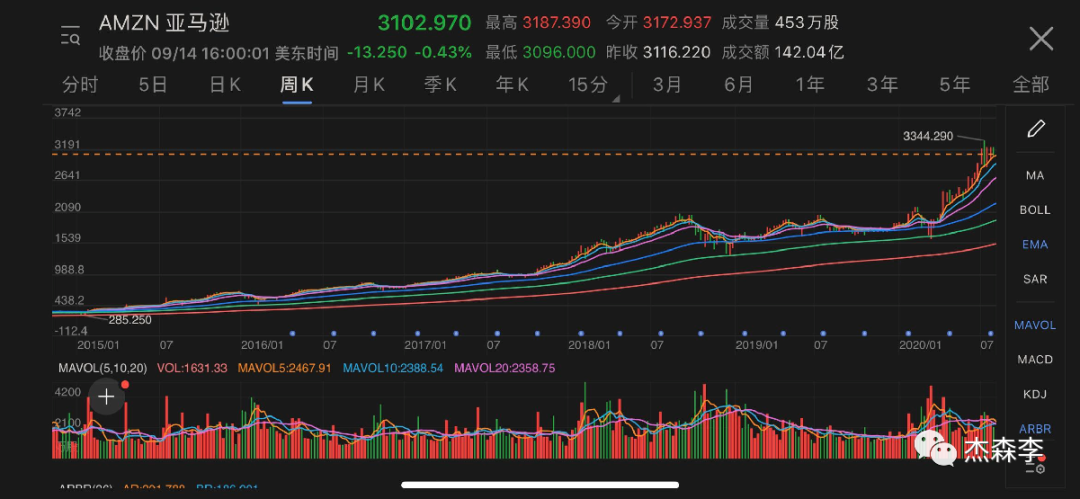Image resolution: width=1080 pixels, height=499 pixels.
Task: Click the 3344.290 peak price label
Action: pyautogui.click(x=928, y=136)
